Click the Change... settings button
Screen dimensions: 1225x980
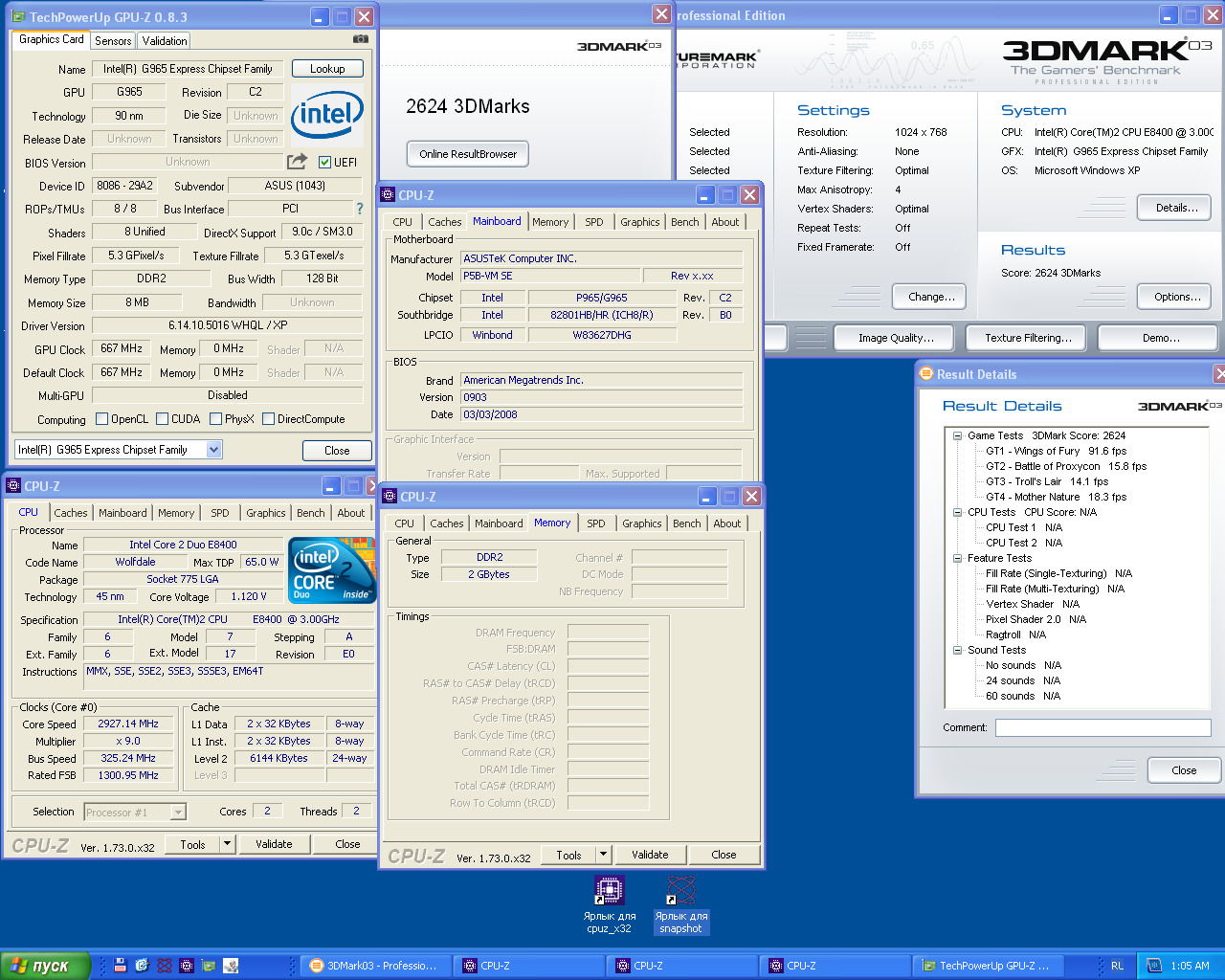click(x=931, y=297)
